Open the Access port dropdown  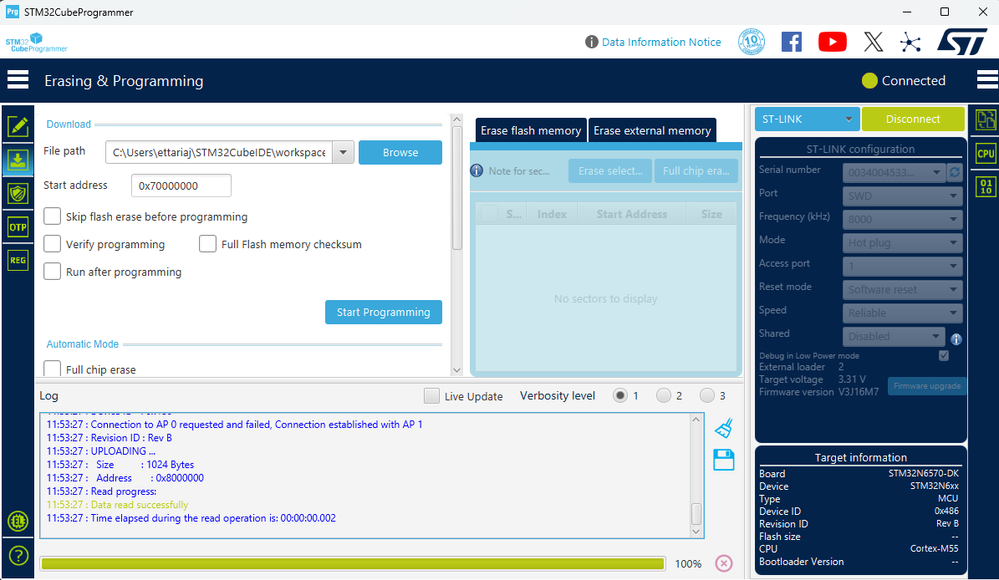[902, 266]
